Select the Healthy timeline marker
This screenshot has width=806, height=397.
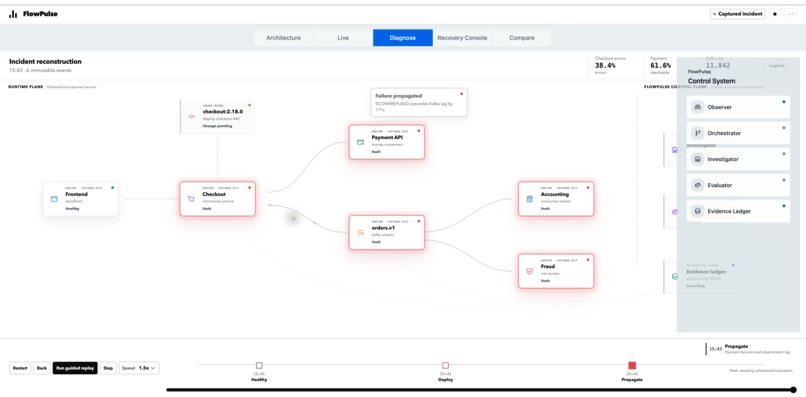[259, 366]
